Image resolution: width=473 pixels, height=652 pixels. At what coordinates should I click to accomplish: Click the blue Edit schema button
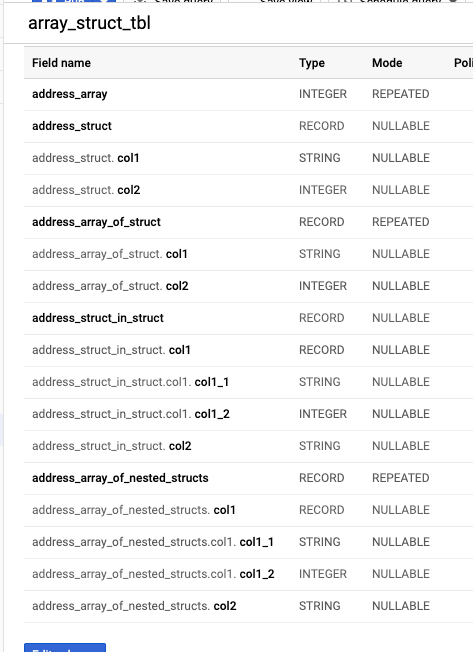[x=65, y=648]
